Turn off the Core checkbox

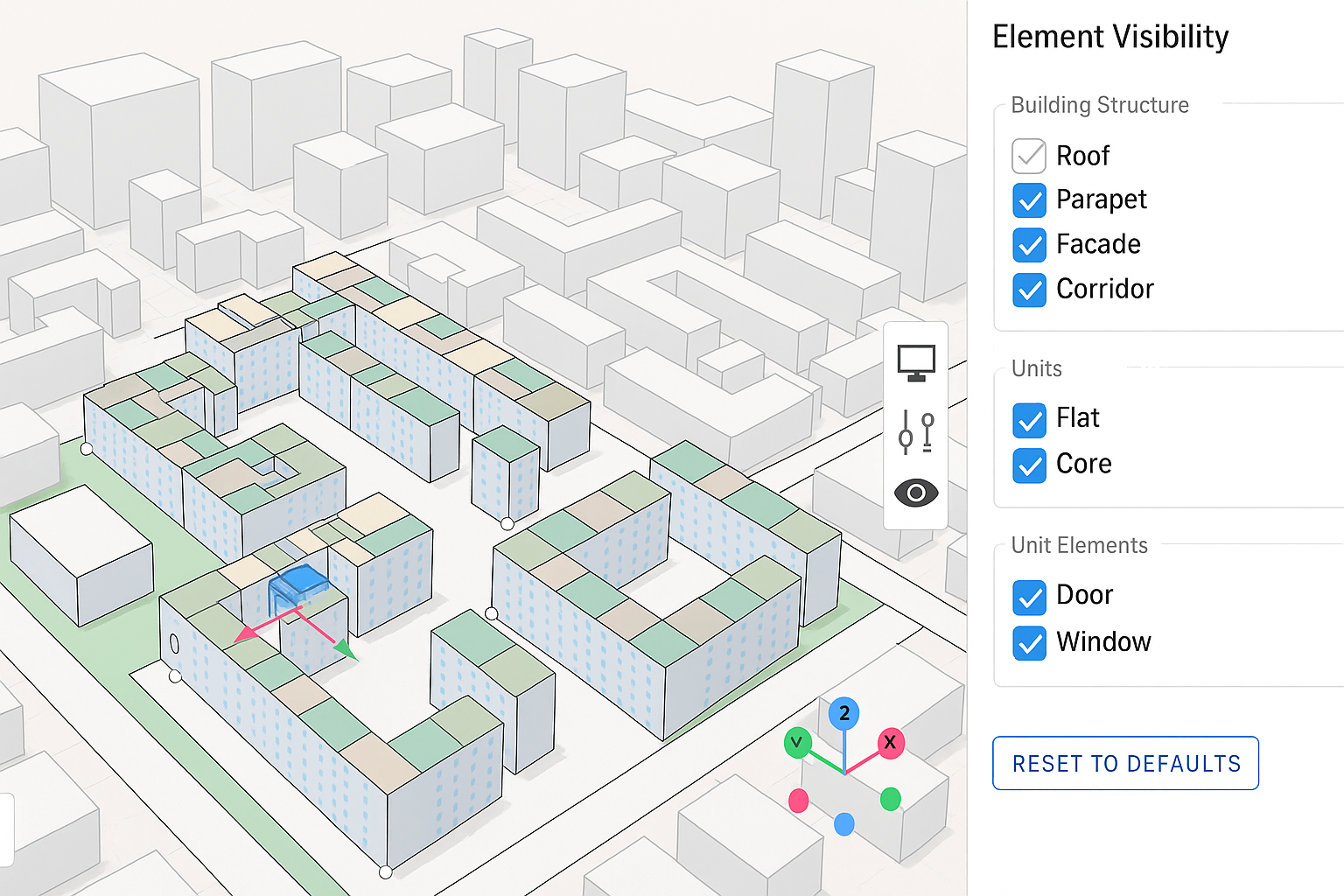[x=1029, y=465]
